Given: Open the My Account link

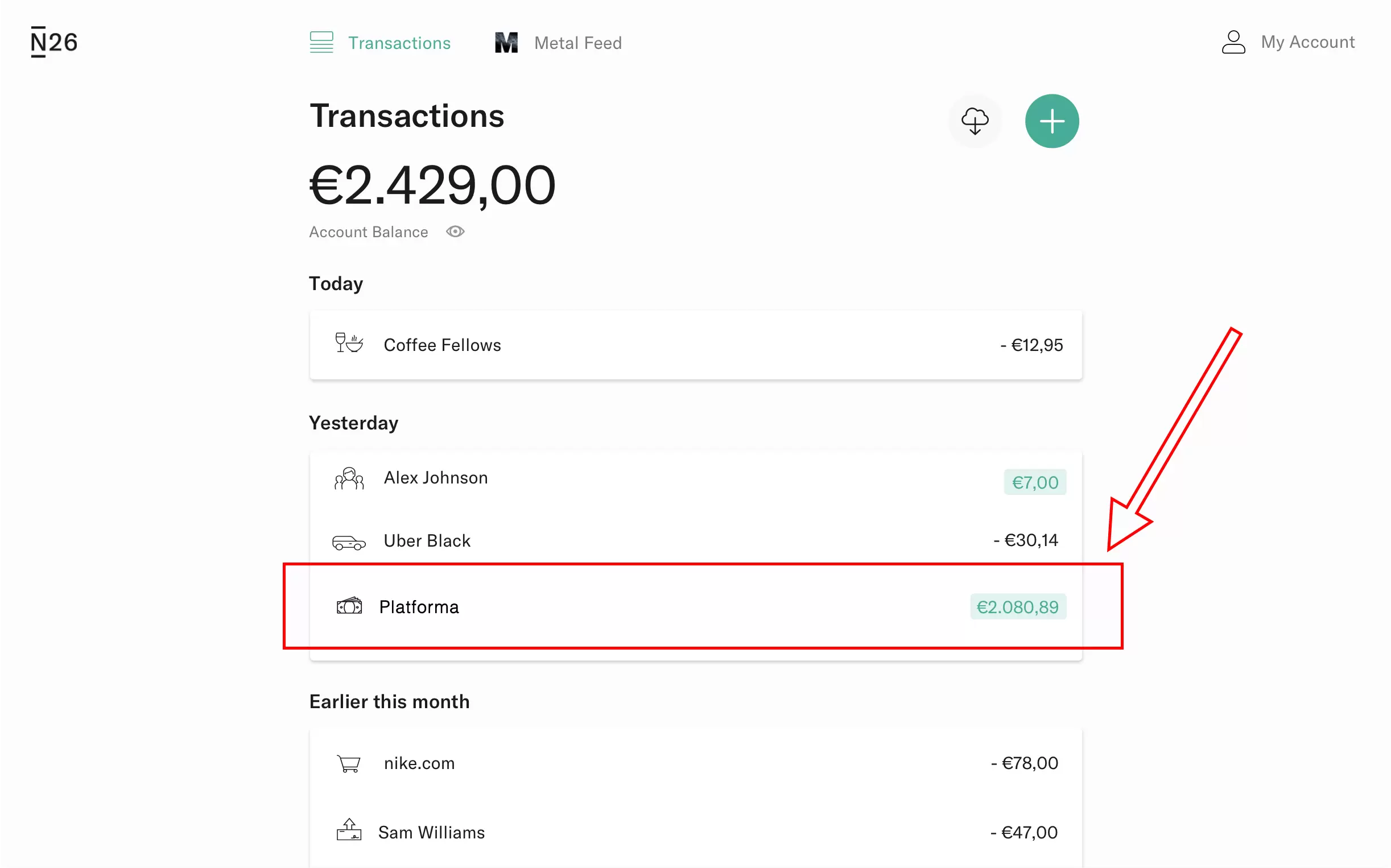Looking at the screenshot, I should click(x=1307, y=42).
